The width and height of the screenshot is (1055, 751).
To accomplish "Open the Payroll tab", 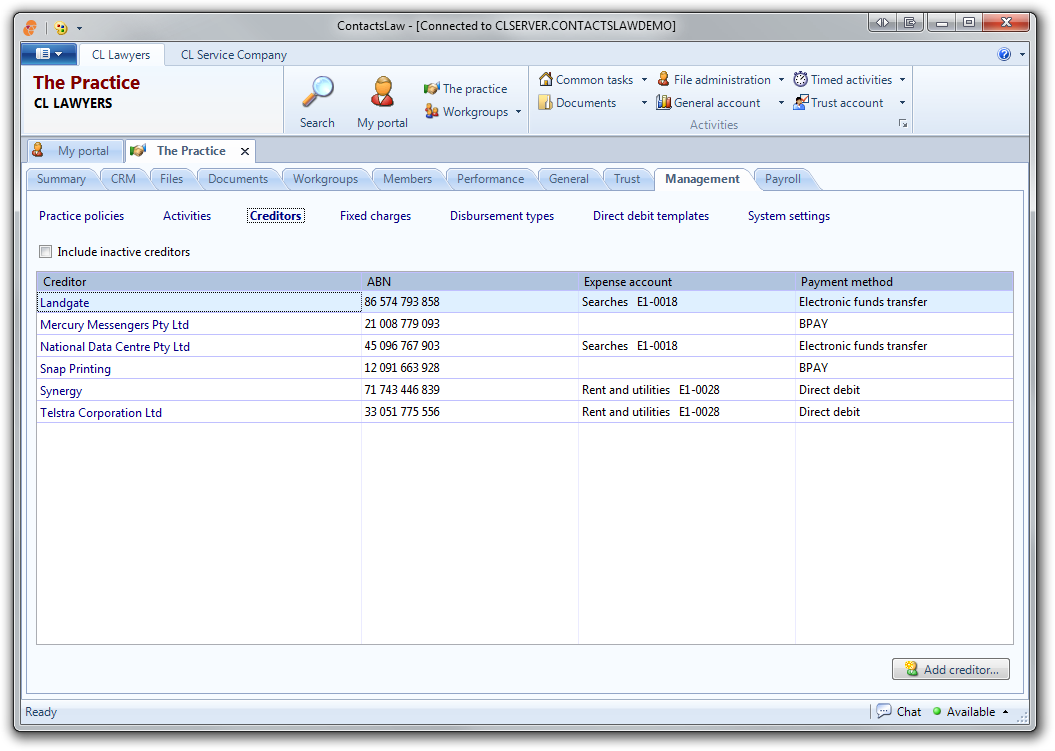I will [x=783, y=179].
